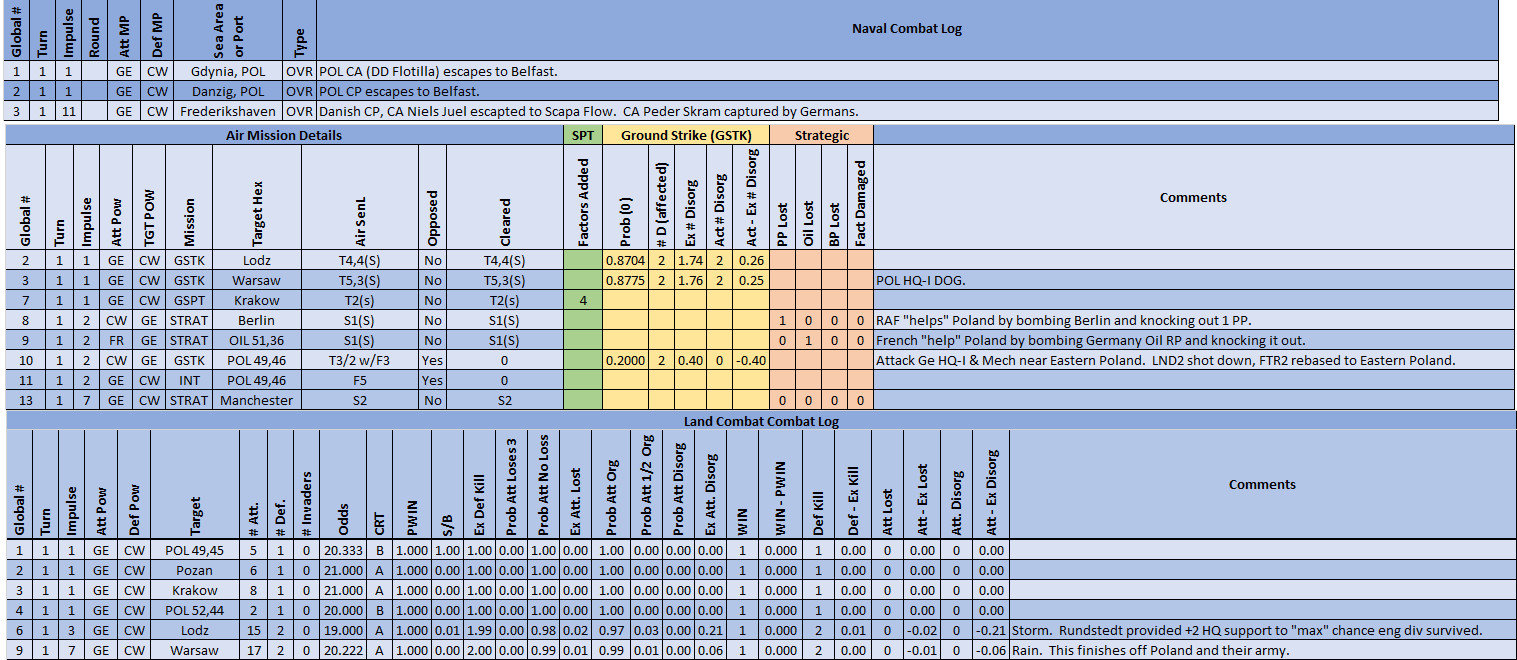1517x660 pixels.
Task: Click the green 'SPT' section header
Action: click(x=582, y=135)
